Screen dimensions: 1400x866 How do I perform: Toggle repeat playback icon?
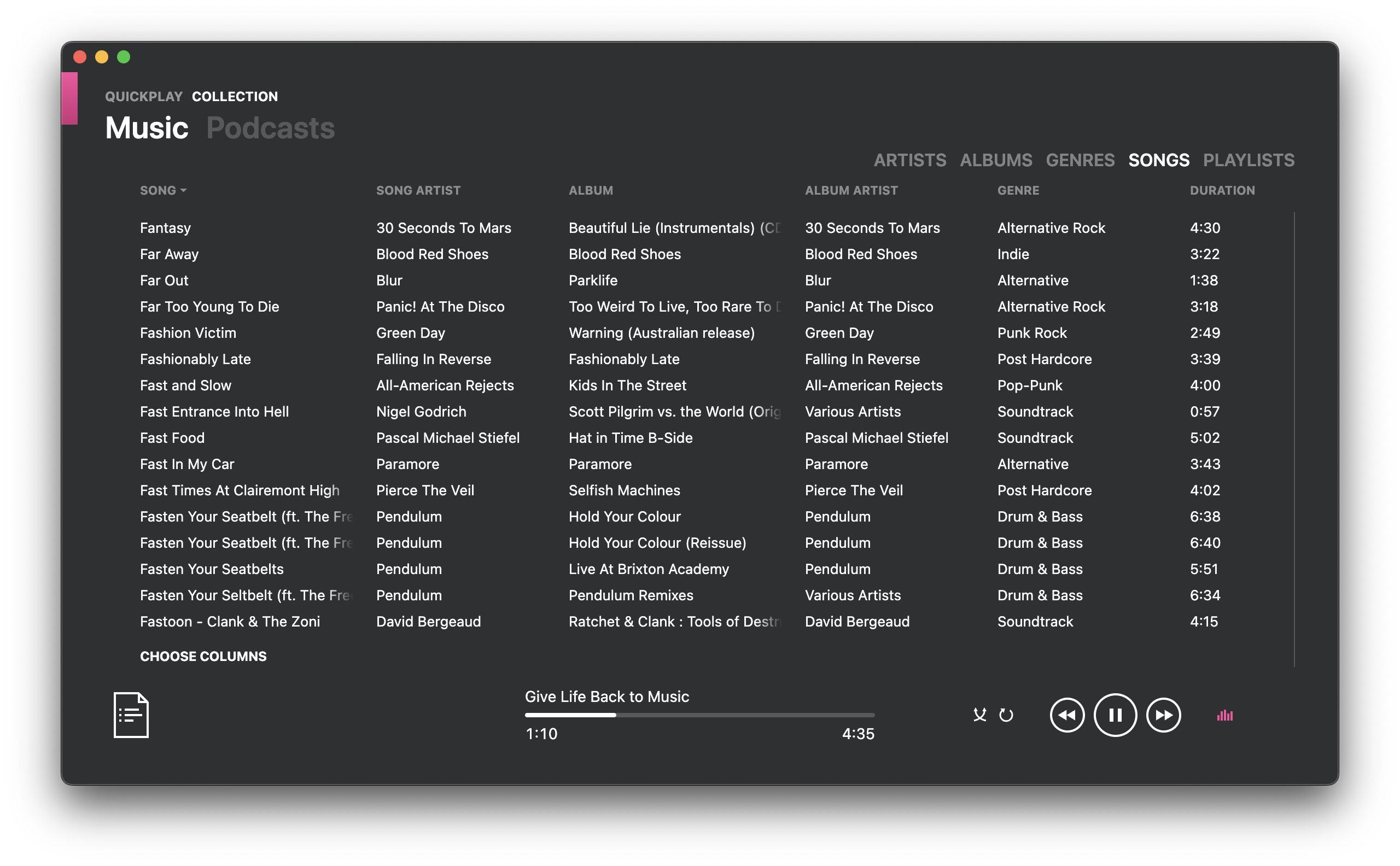tap(1006, 715)
